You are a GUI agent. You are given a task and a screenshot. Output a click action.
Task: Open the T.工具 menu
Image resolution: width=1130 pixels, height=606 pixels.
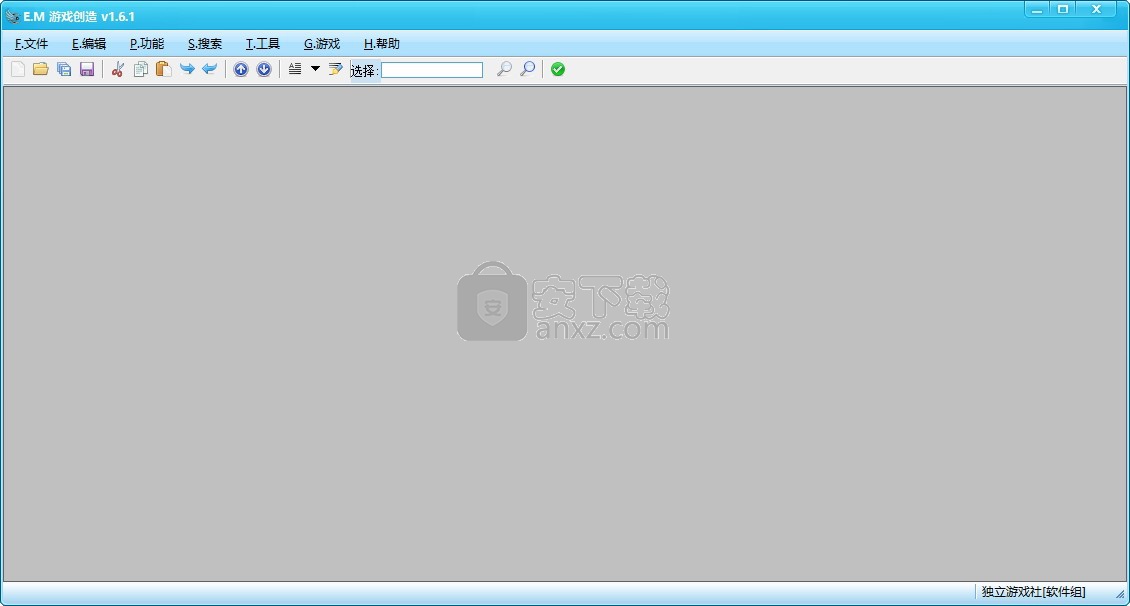(262, 44)
